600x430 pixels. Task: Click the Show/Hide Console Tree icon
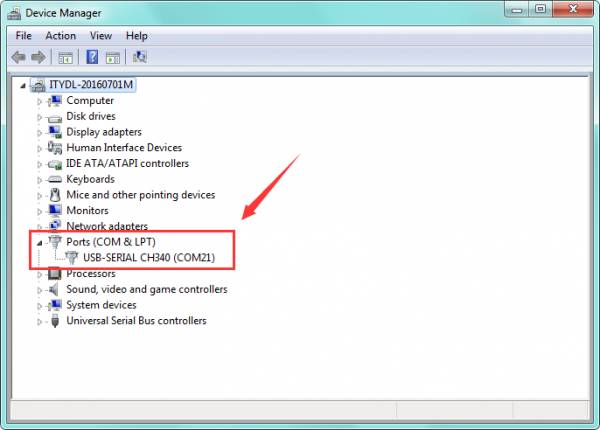pos(66,57)
